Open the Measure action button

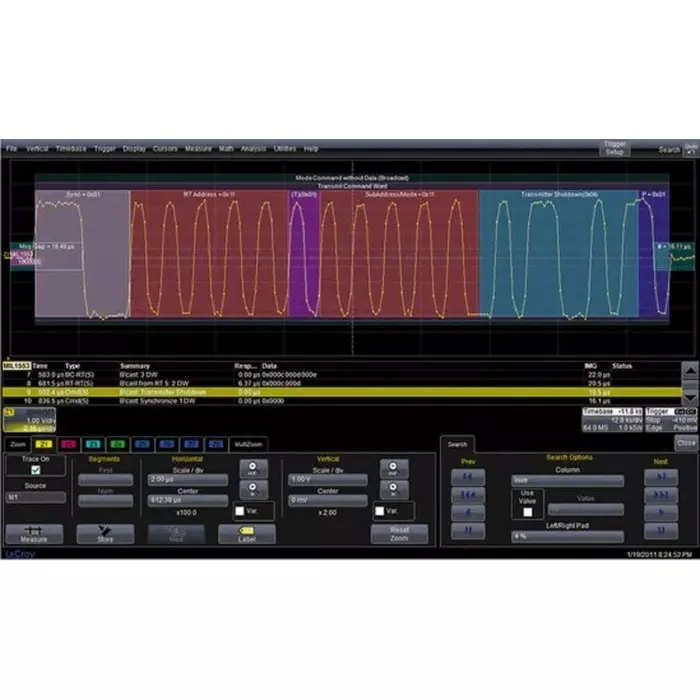pos(34,534)
